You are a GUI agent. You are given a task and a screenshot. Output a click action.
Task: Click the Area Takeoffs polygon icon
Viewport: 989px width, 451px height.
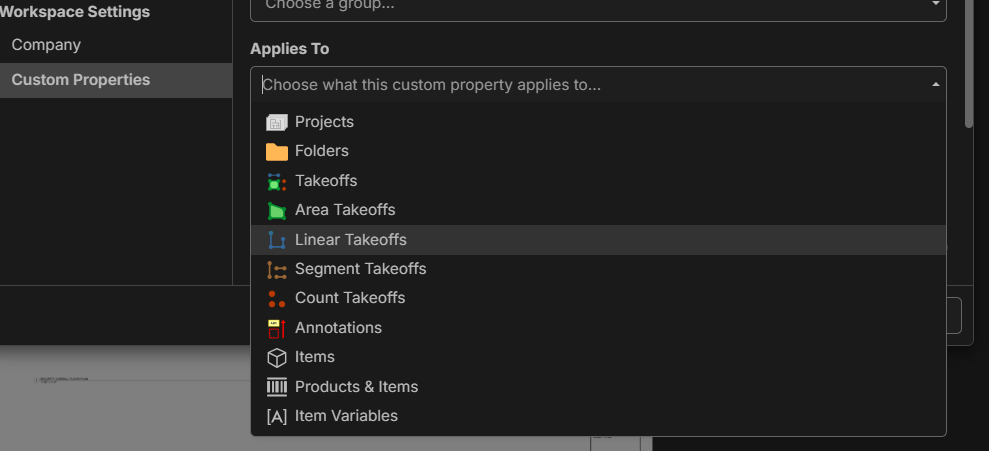[x=277, y=211]
